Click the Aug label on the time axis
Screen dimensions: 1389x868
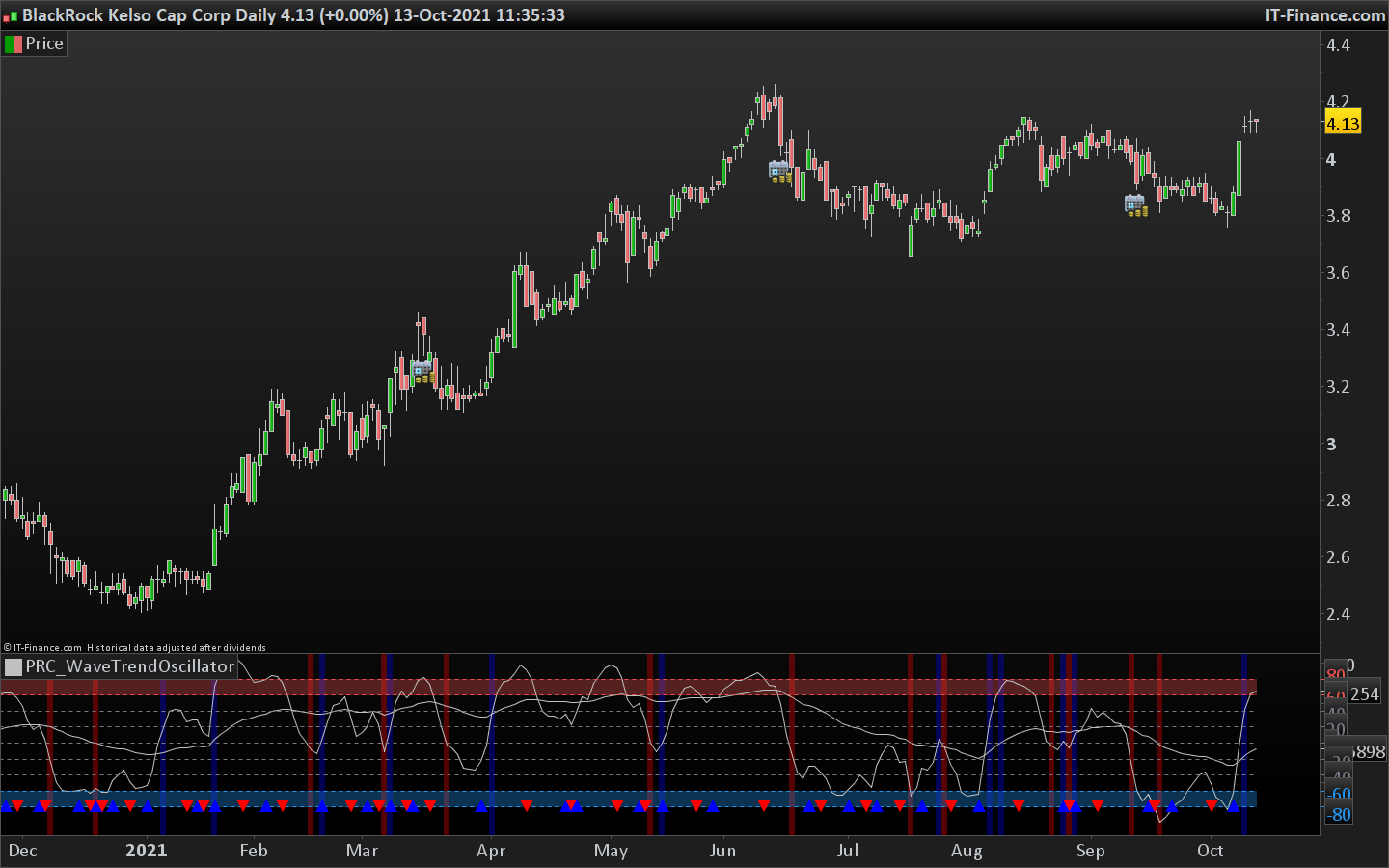pyautogui.click(x=967, y=851)
